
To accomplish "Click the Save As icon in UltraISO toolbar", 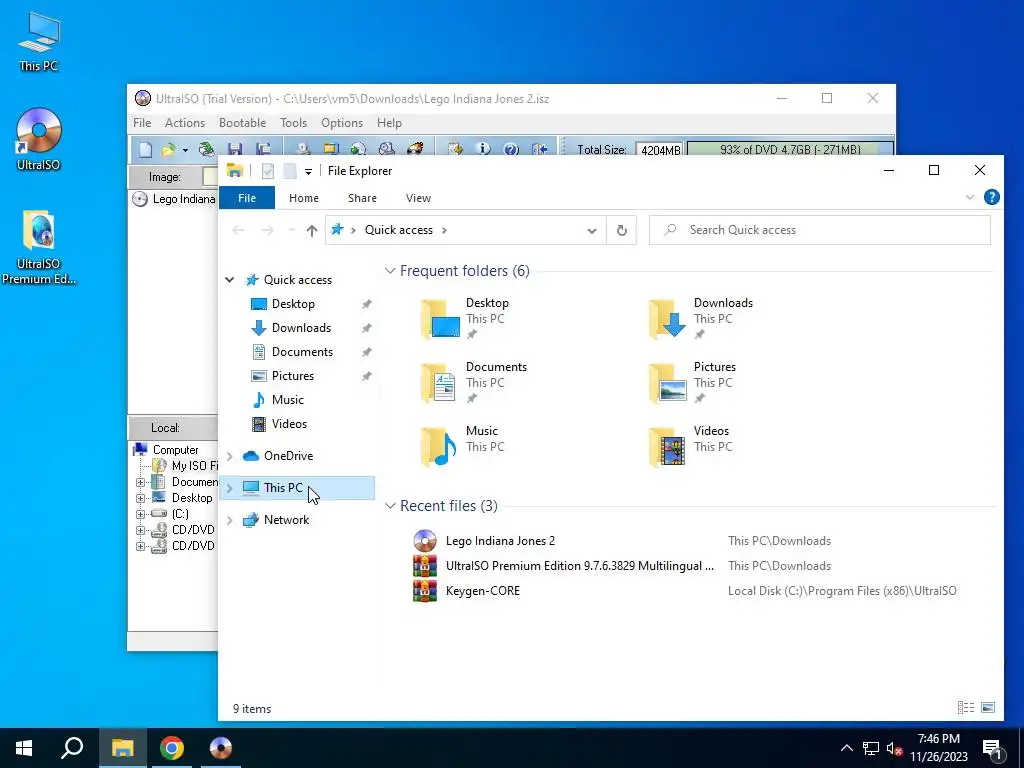I will coord(263,150).
